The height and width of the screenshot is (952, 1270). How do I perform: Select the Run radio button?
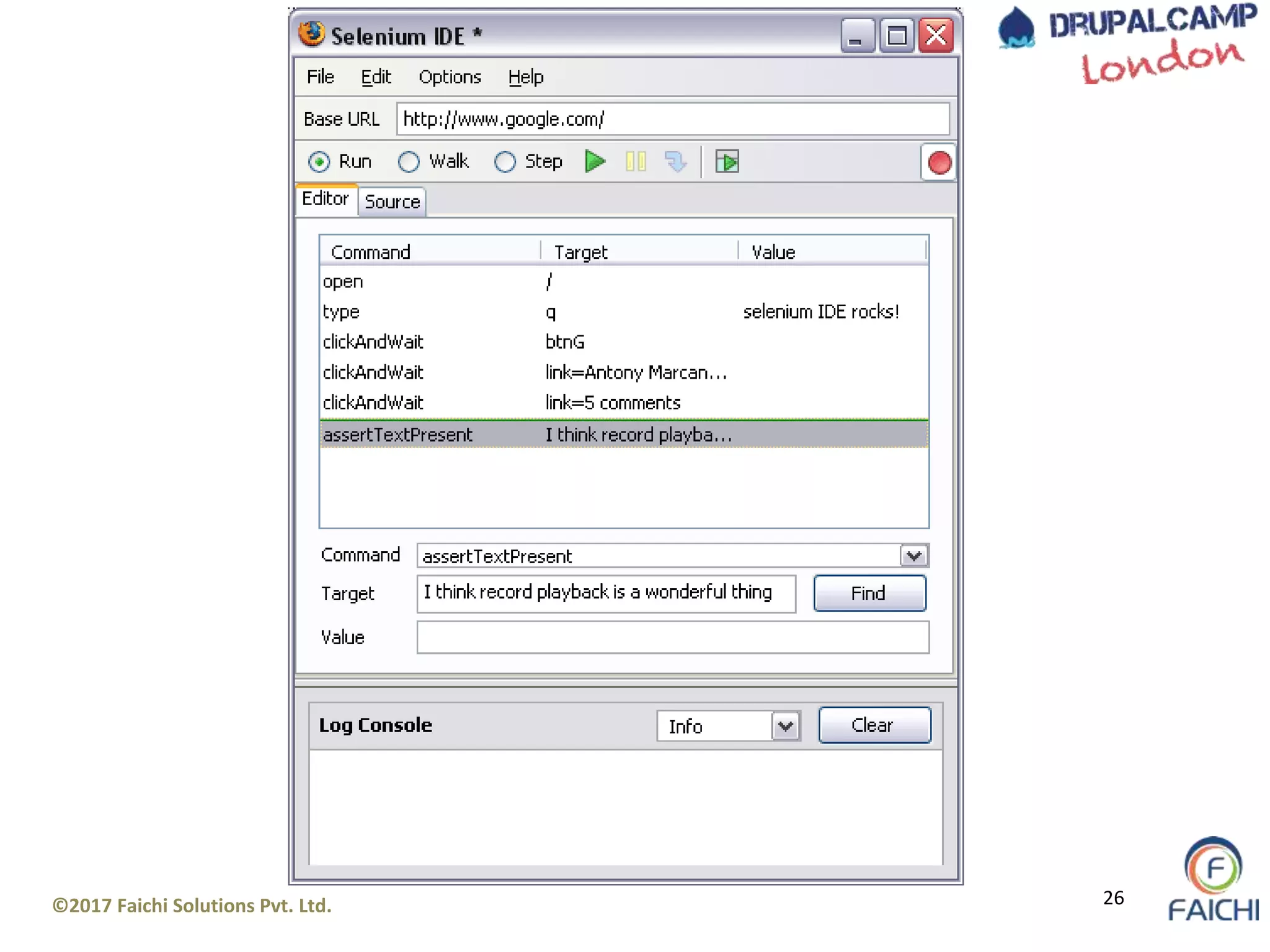coord(319,162)
